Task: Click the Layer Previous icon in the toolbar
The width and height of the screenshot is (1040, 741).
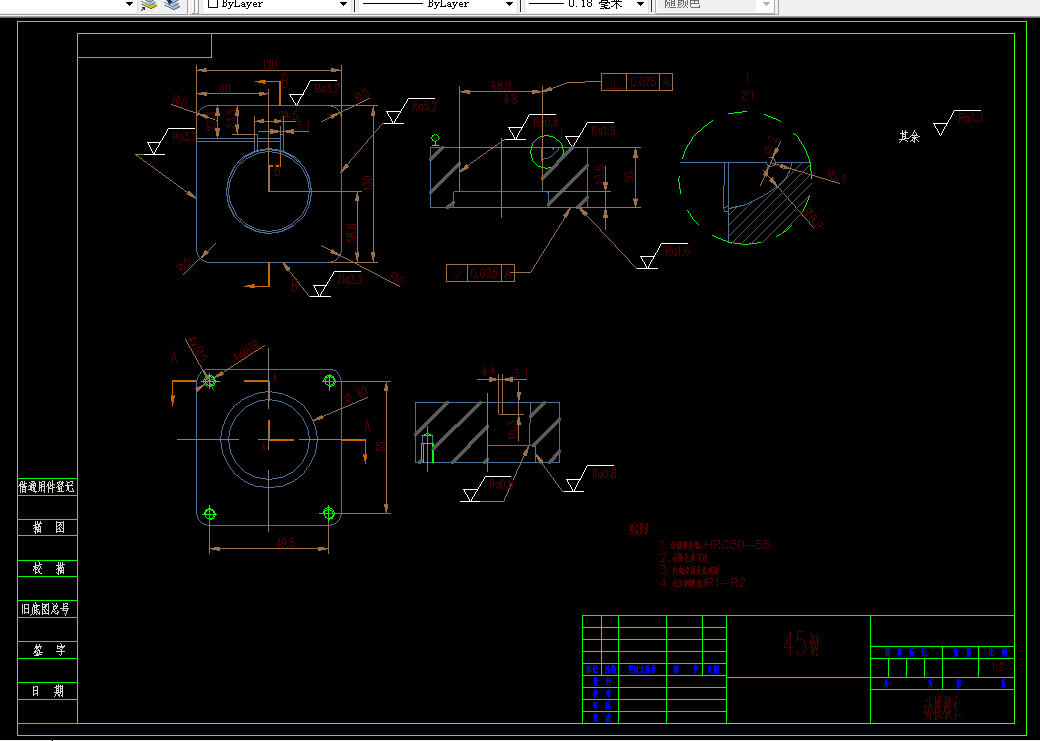Action: pyautogui.click(x=150, y=5)
